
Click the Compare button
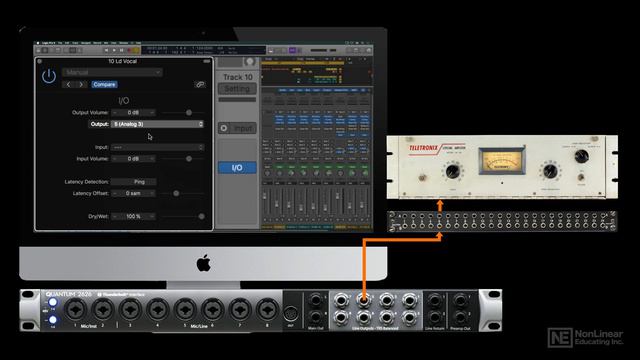point(104,84)
